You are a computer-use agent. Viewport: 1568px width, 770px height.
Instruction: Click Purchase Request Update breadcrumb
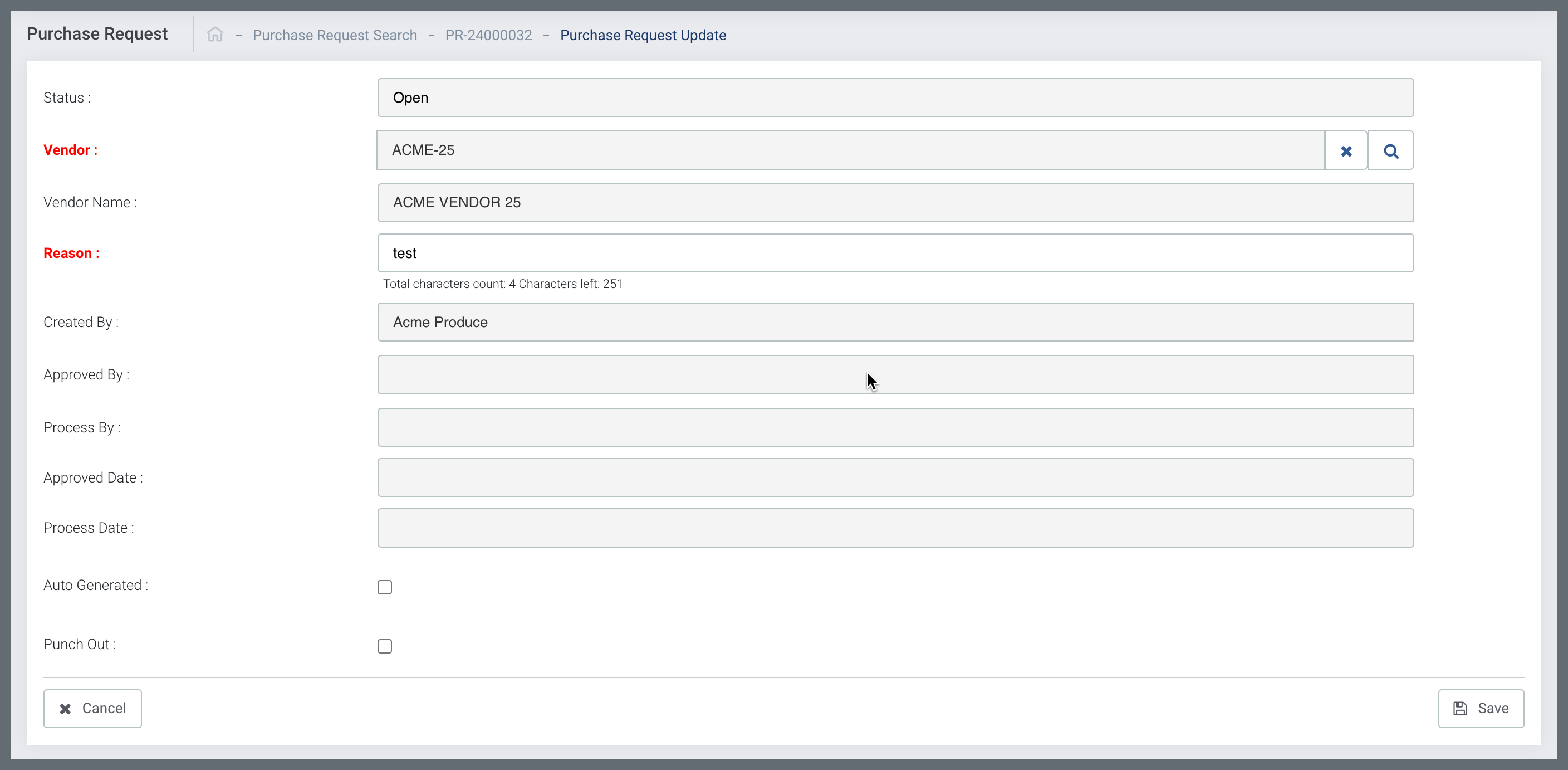643,35
